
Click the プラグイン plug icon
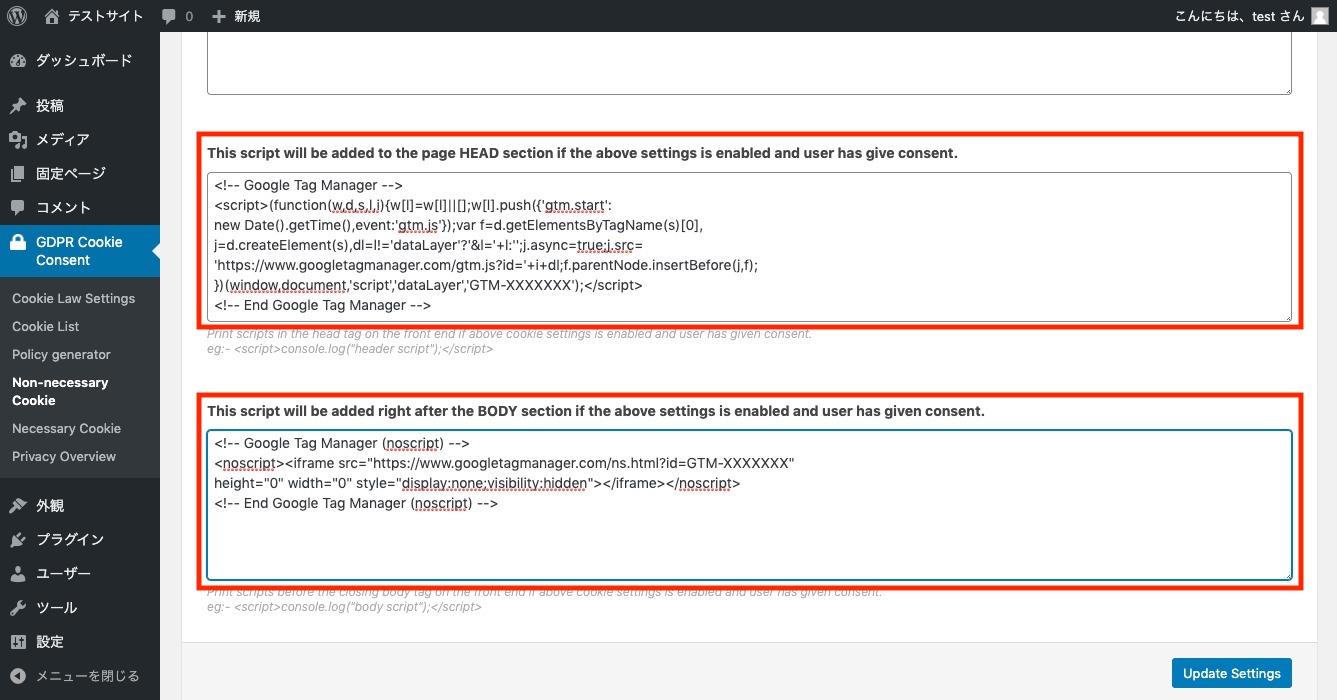[18, 540]
